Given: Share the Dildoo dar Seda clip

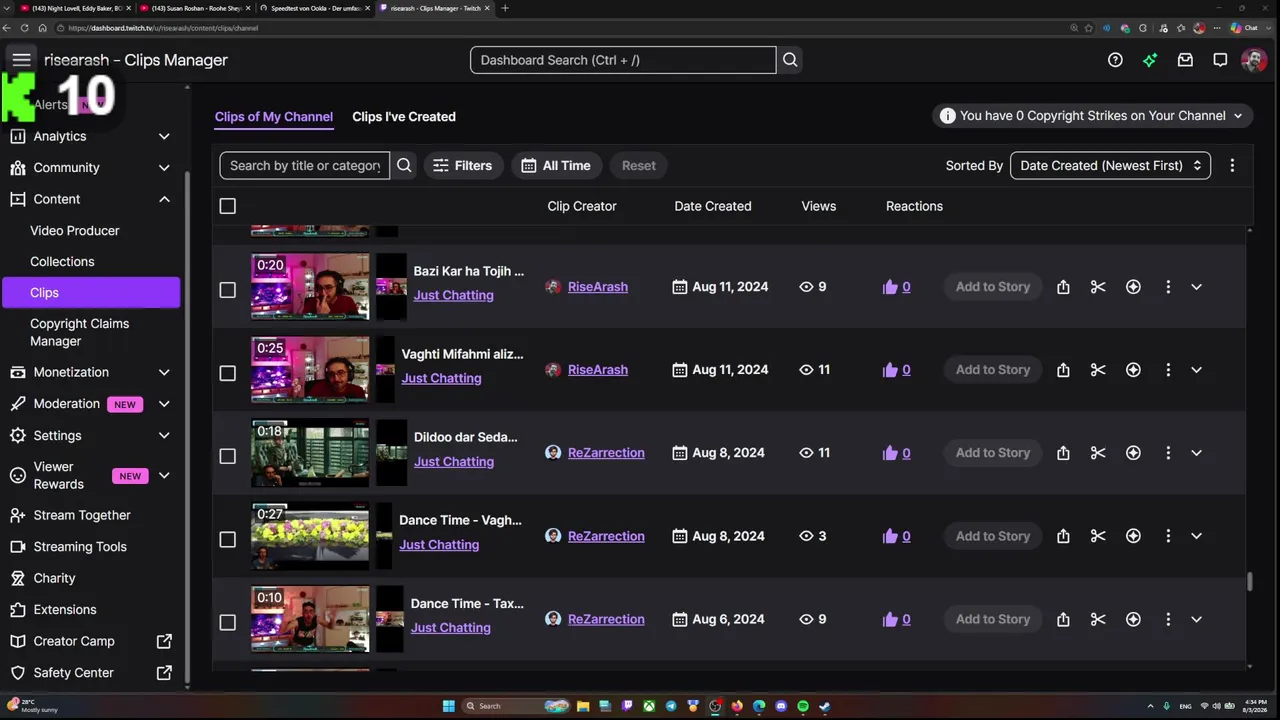Looking at the screenshot, I should coord(1063,453).
